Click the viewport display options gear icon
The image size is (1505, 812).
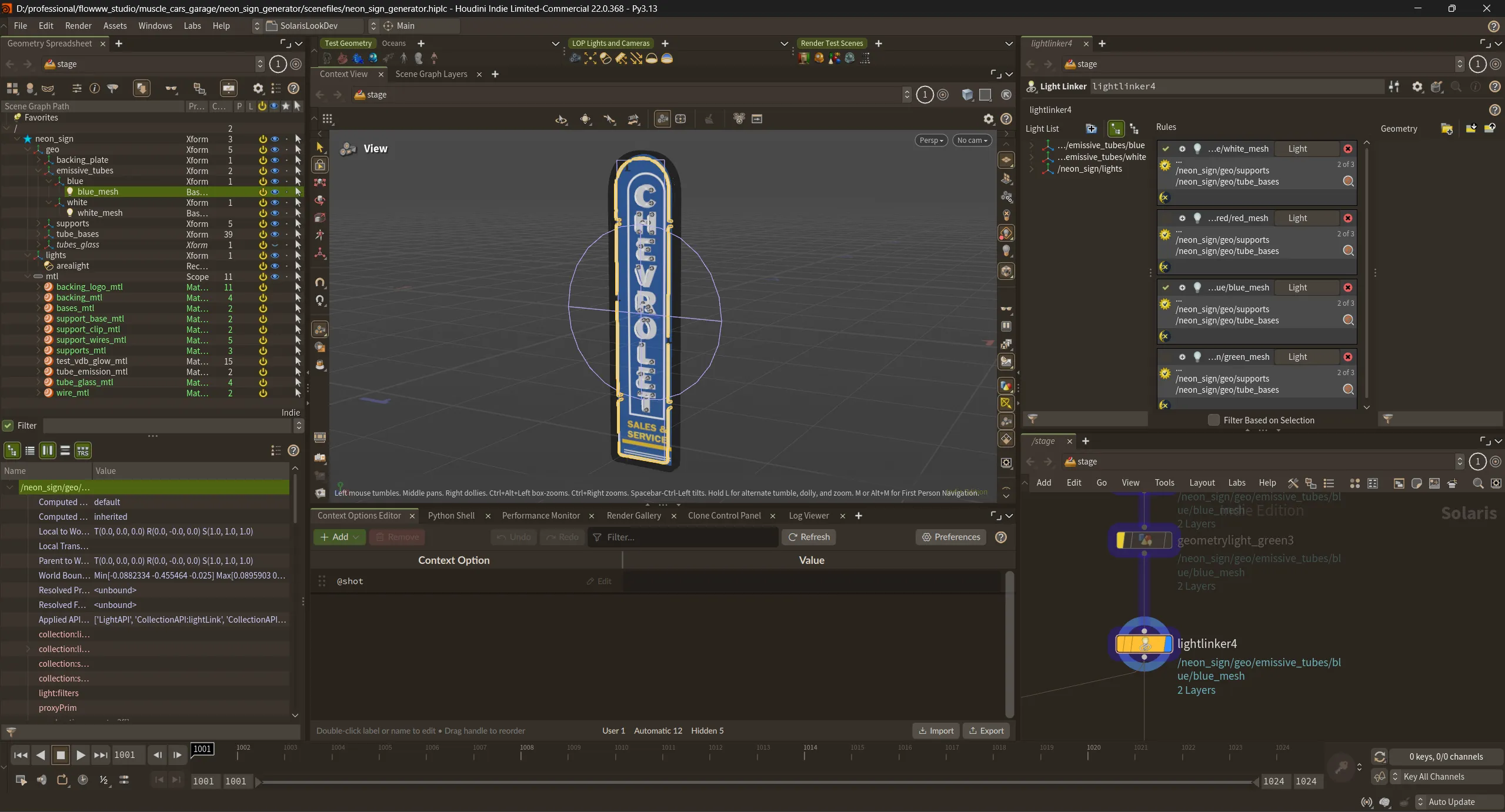click(x=988, y=119)
